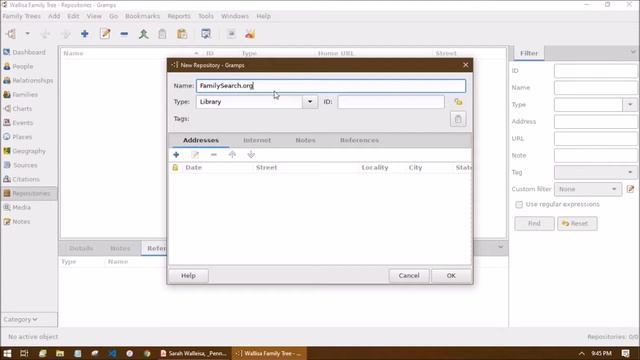Viewport: 640px width, 360px height.
Task: Open the Custom filter dropdown
Action: point(588,189)
